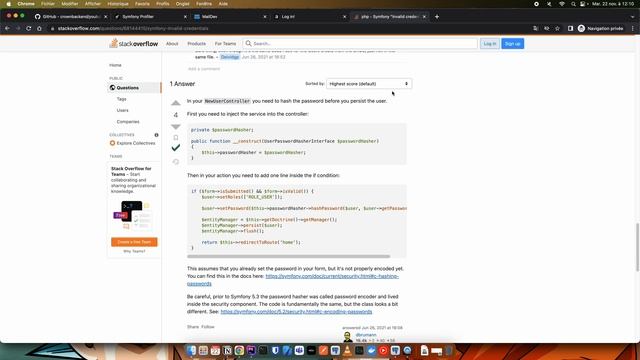Downvote the answer with the down arrow
Viewport: 640px width, 360px height.
176,127
